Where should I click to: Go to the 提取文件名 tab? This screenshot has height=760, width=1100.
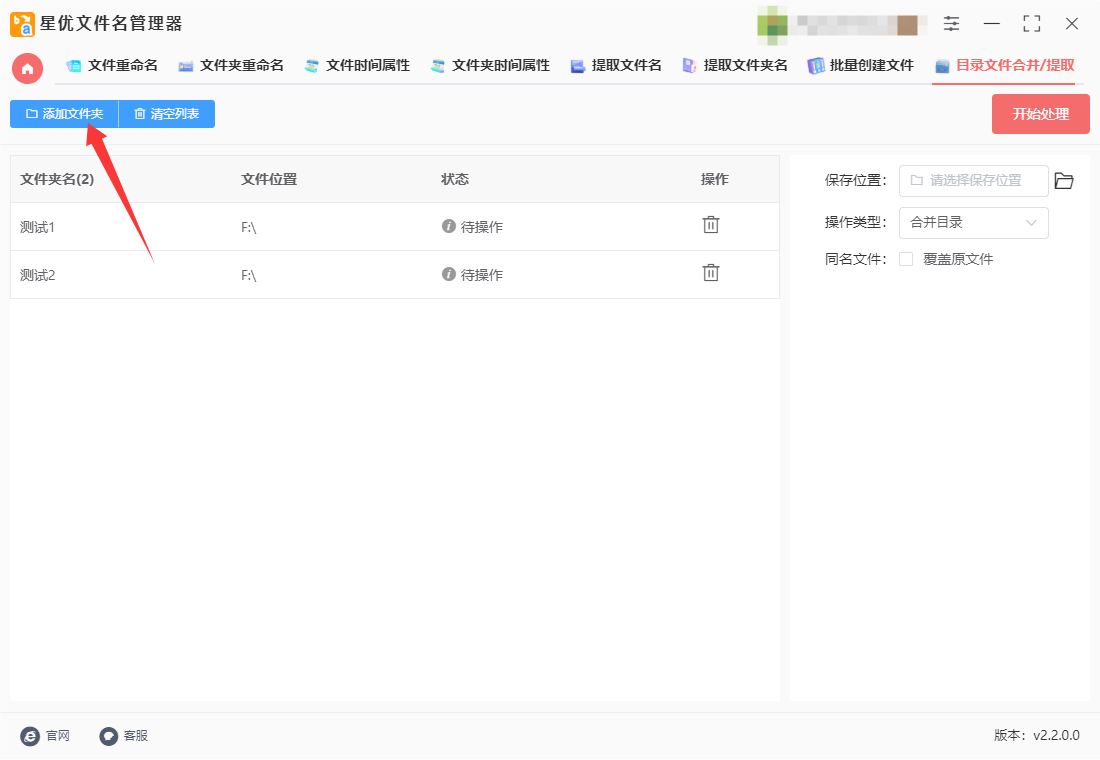coord(616,66)
